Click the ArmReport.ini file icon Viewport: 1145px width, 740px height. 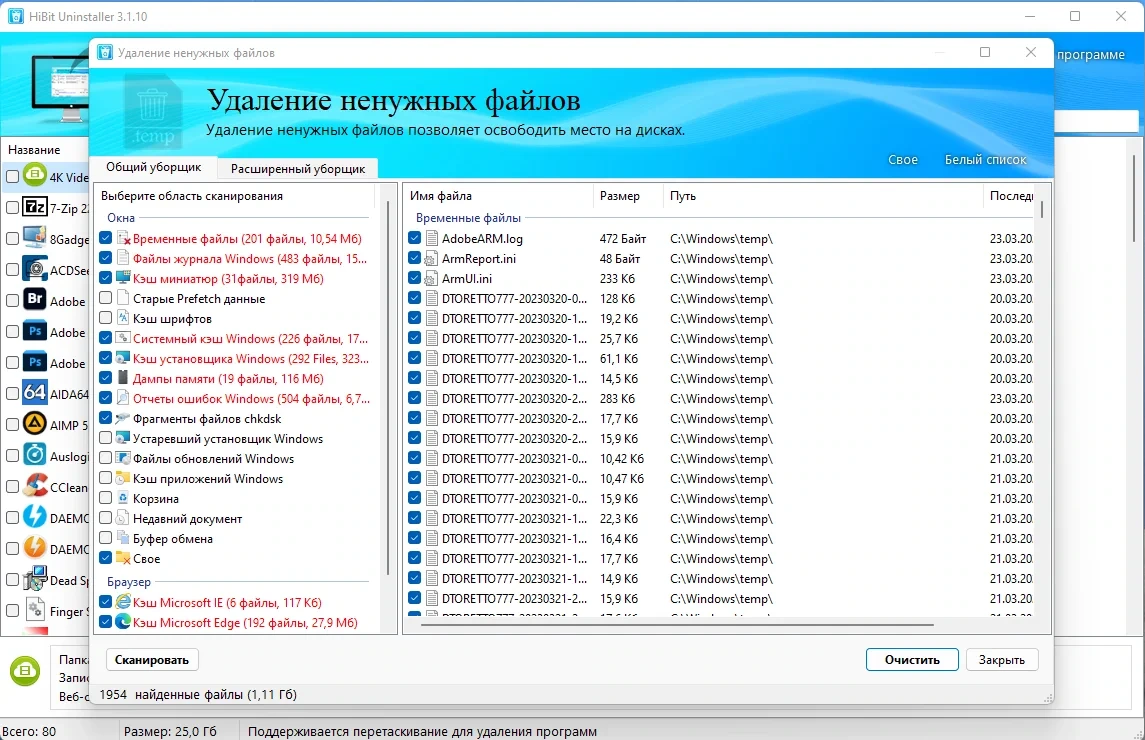click(432, 259)
